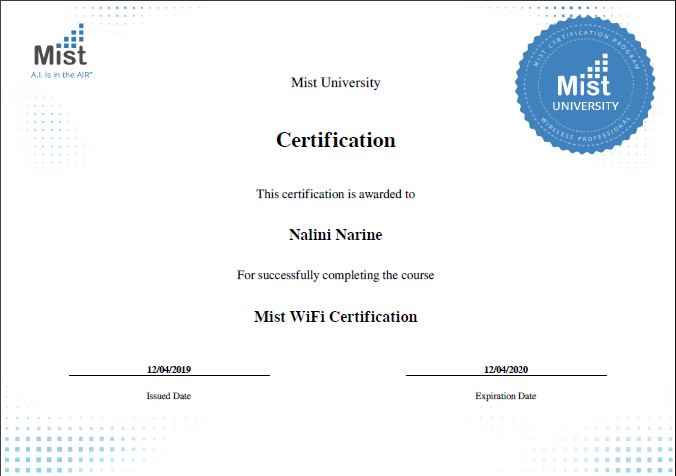Click the Mist University blue seal badge
Viewport: 676px width, 476px height.
pyautogui.click(x=585, y=85)
